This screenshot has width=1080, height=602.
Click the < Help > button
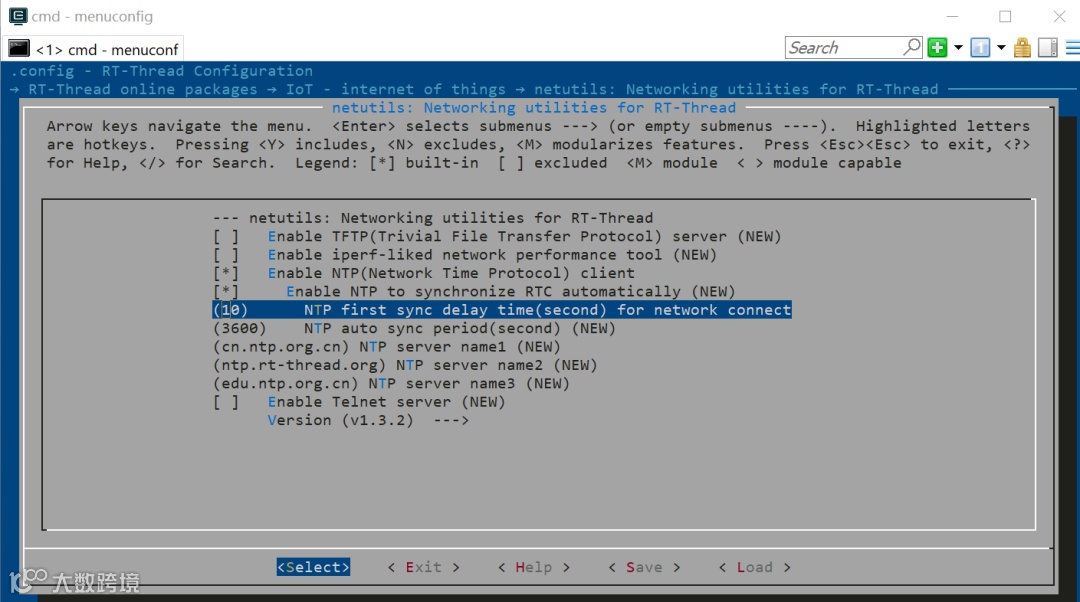(534, 567)
